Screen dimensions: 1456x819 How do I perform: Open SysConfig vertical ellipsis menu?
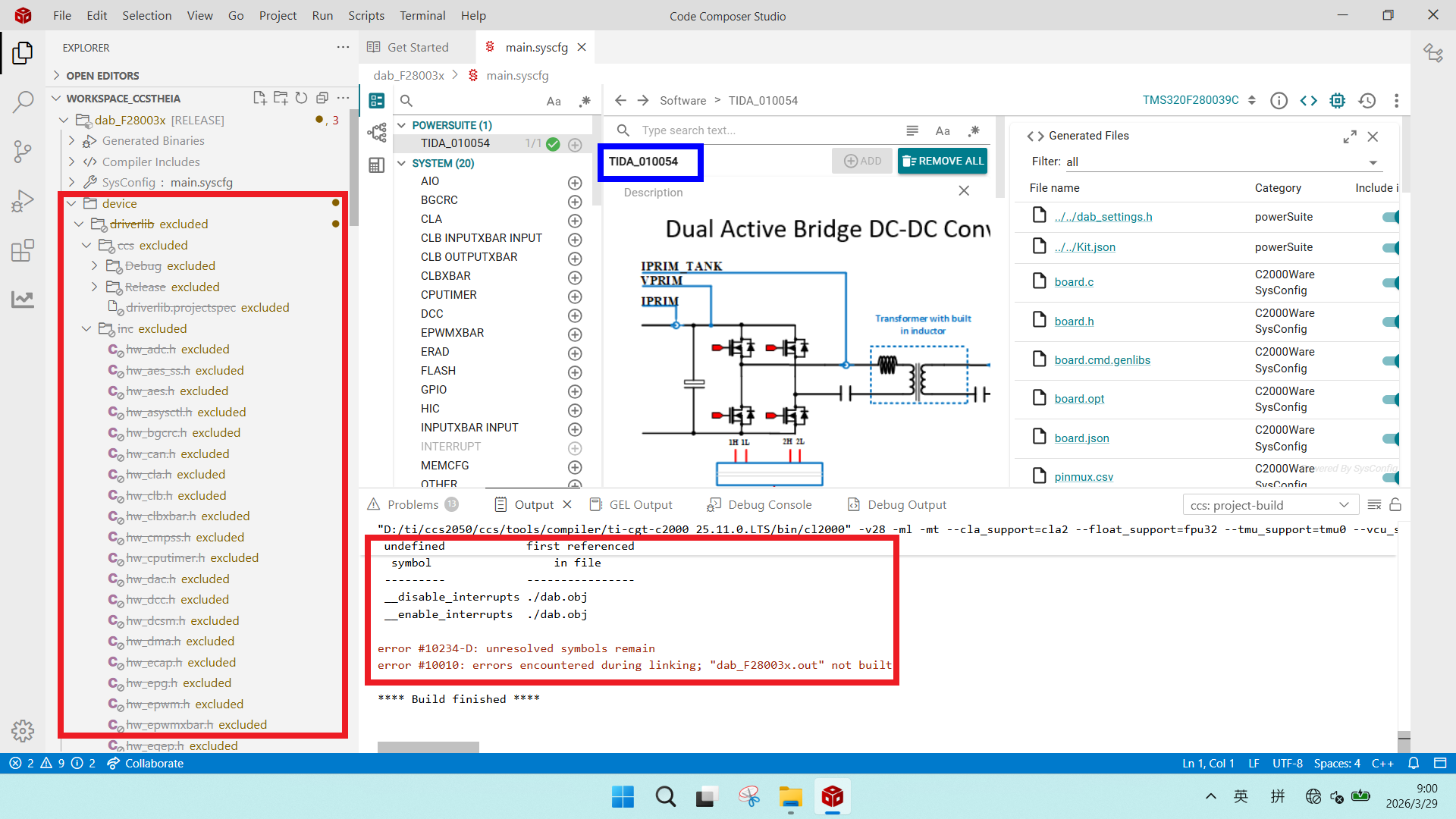[1396, 100]
